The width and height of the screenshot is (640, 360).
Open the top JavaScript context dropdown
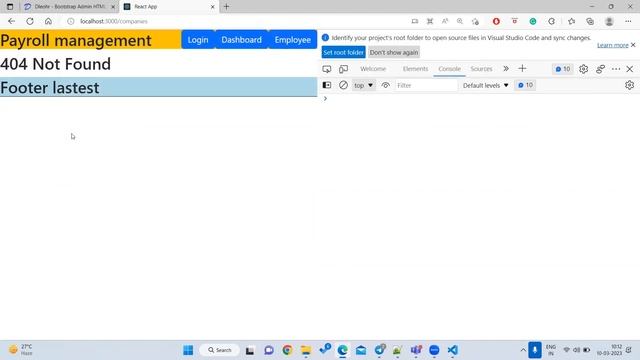[x=363, y=85]
